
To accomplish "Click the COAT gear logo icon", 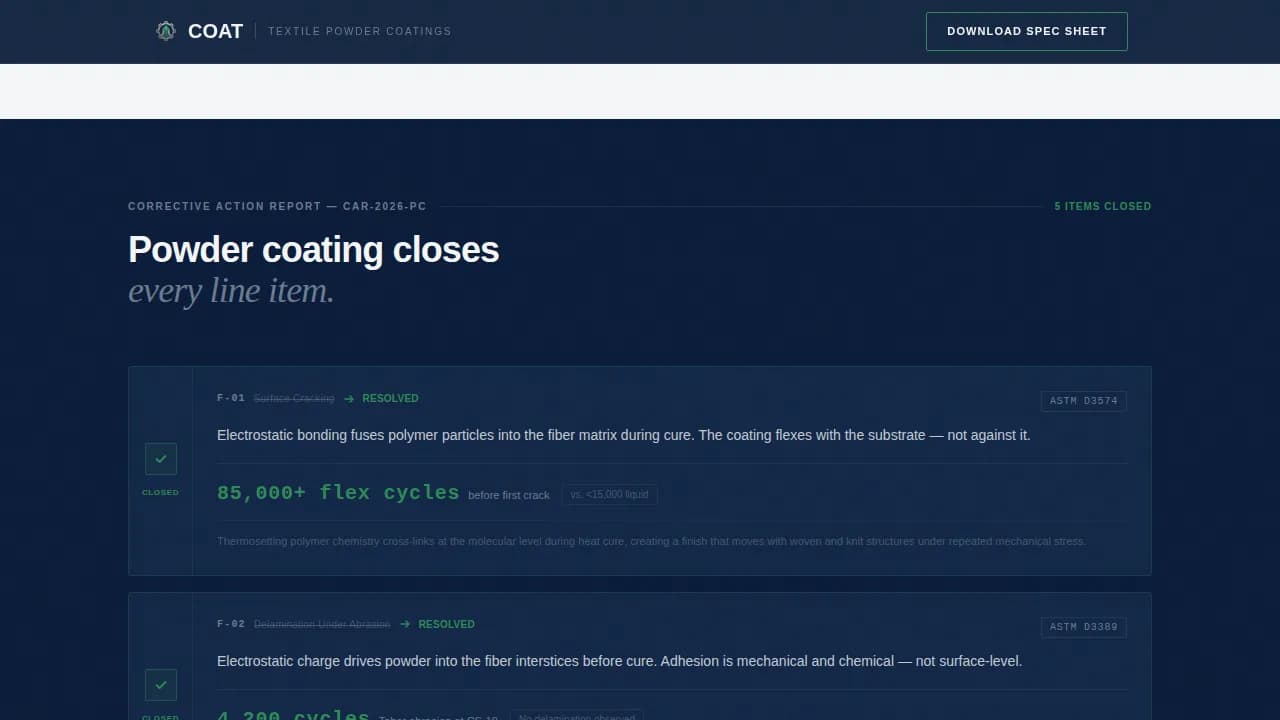I will [x=165, y=30].
